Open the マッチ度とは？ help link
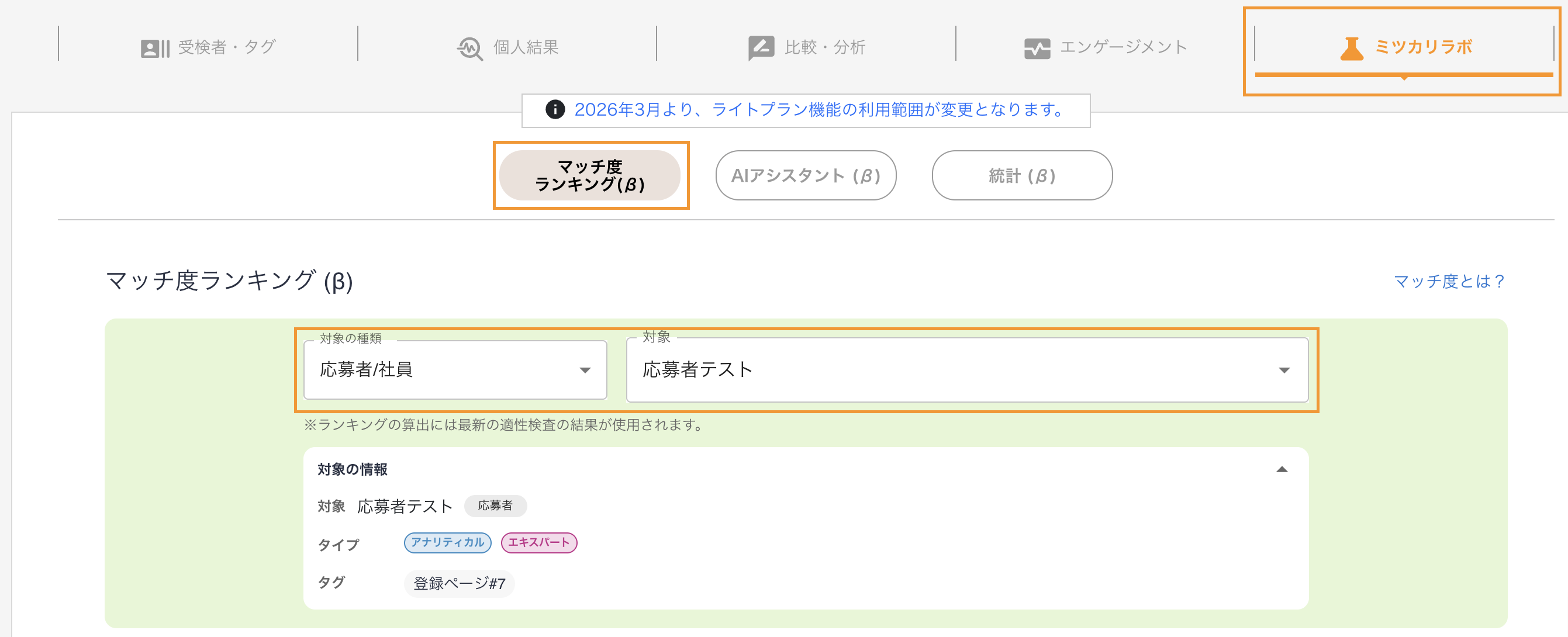1568x637 pixels. (1449, 281)
